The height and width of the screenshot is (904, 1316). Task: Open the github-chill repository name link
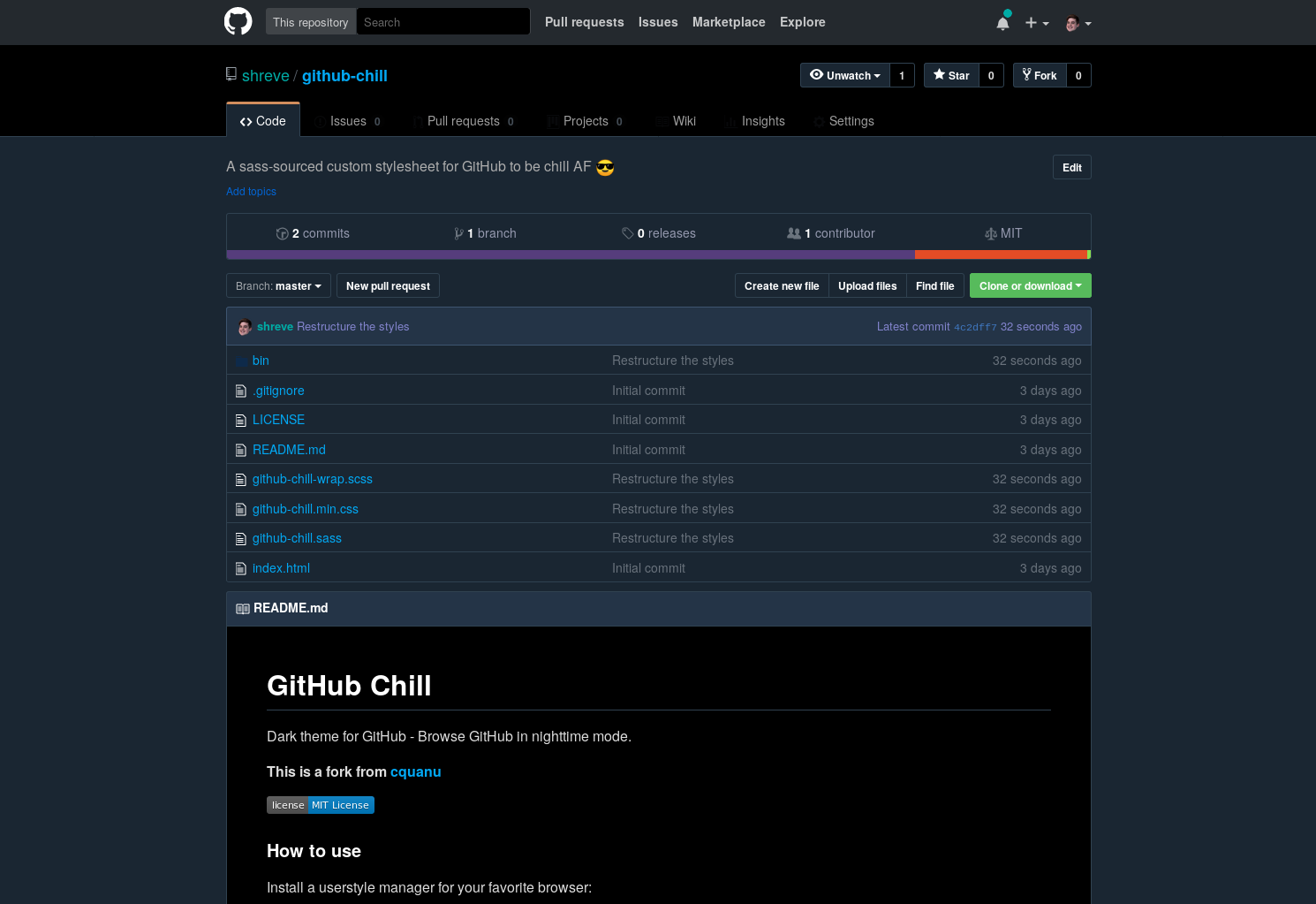[344, 76]
